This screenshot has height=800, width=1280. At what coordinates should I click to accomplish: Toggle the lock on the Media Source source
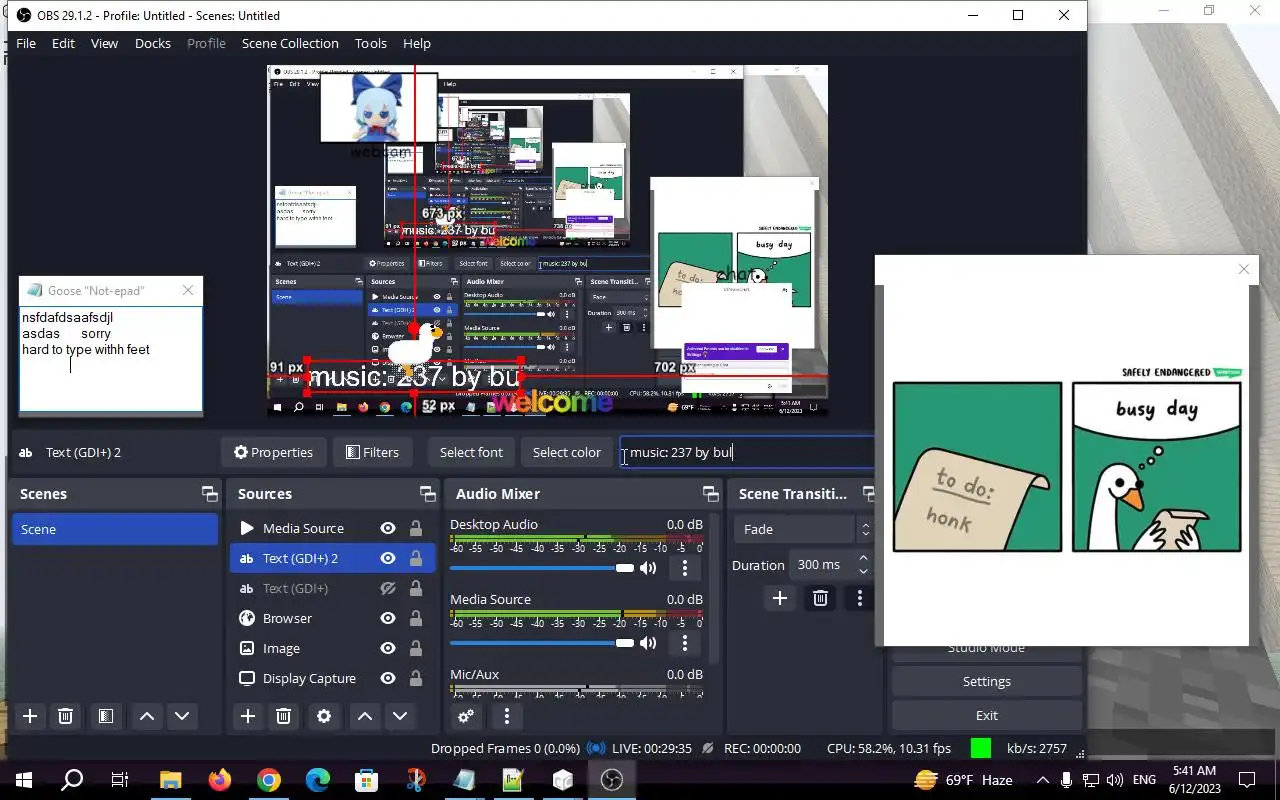tap(416, 528)
